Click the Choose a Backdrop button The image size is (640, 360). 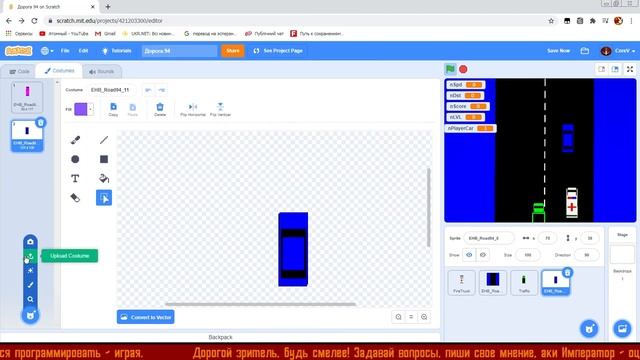[x=622, y=328]
